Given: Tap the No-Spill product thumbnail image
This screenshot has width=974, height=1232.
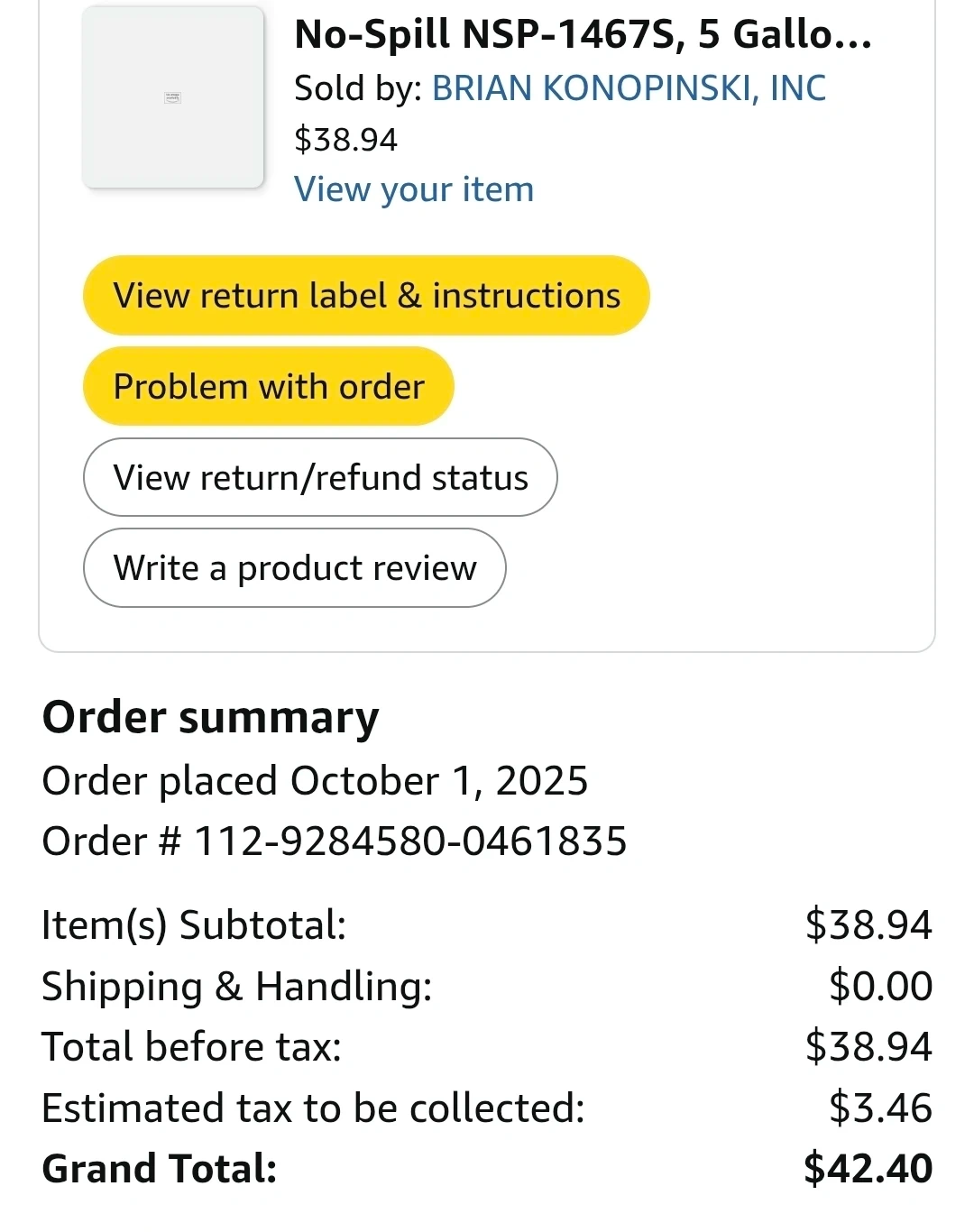Looking at the screenshot, I should coord(173,97).
